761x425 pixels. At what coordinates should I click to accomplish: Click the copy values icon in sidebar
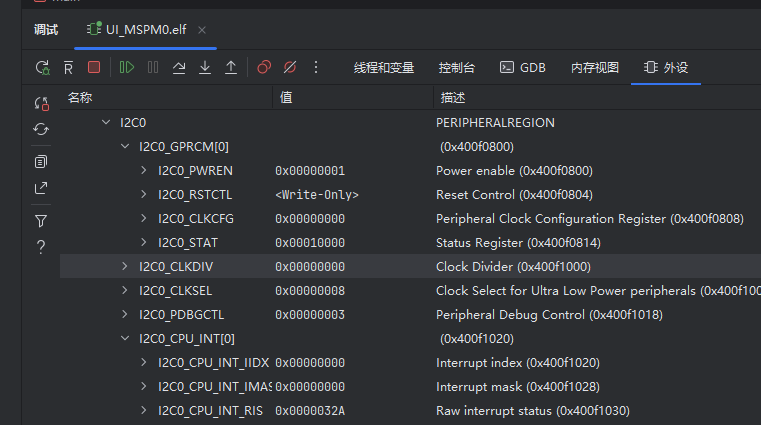[x=41, y=162]
